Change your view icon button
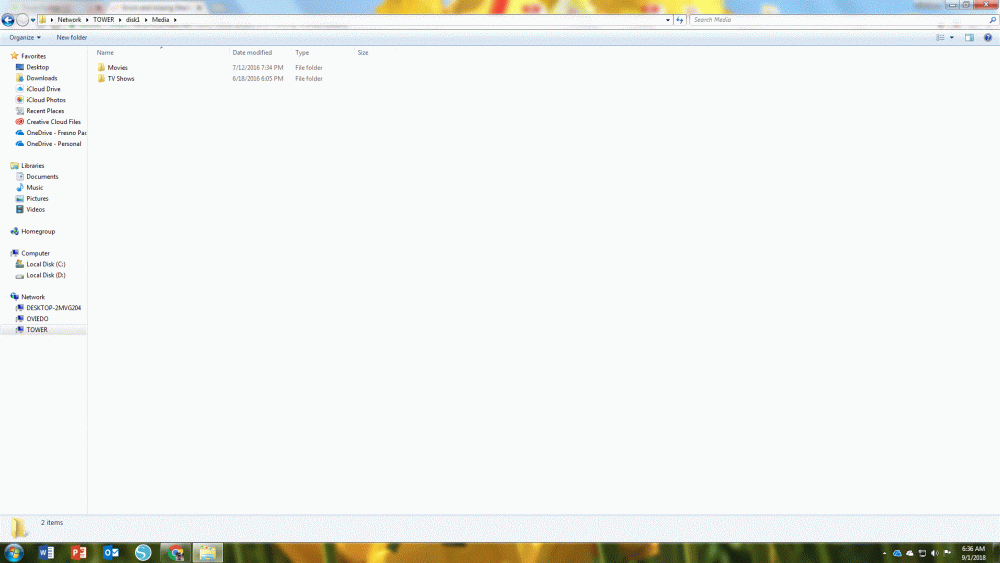1000x563 pixels. 940,38
